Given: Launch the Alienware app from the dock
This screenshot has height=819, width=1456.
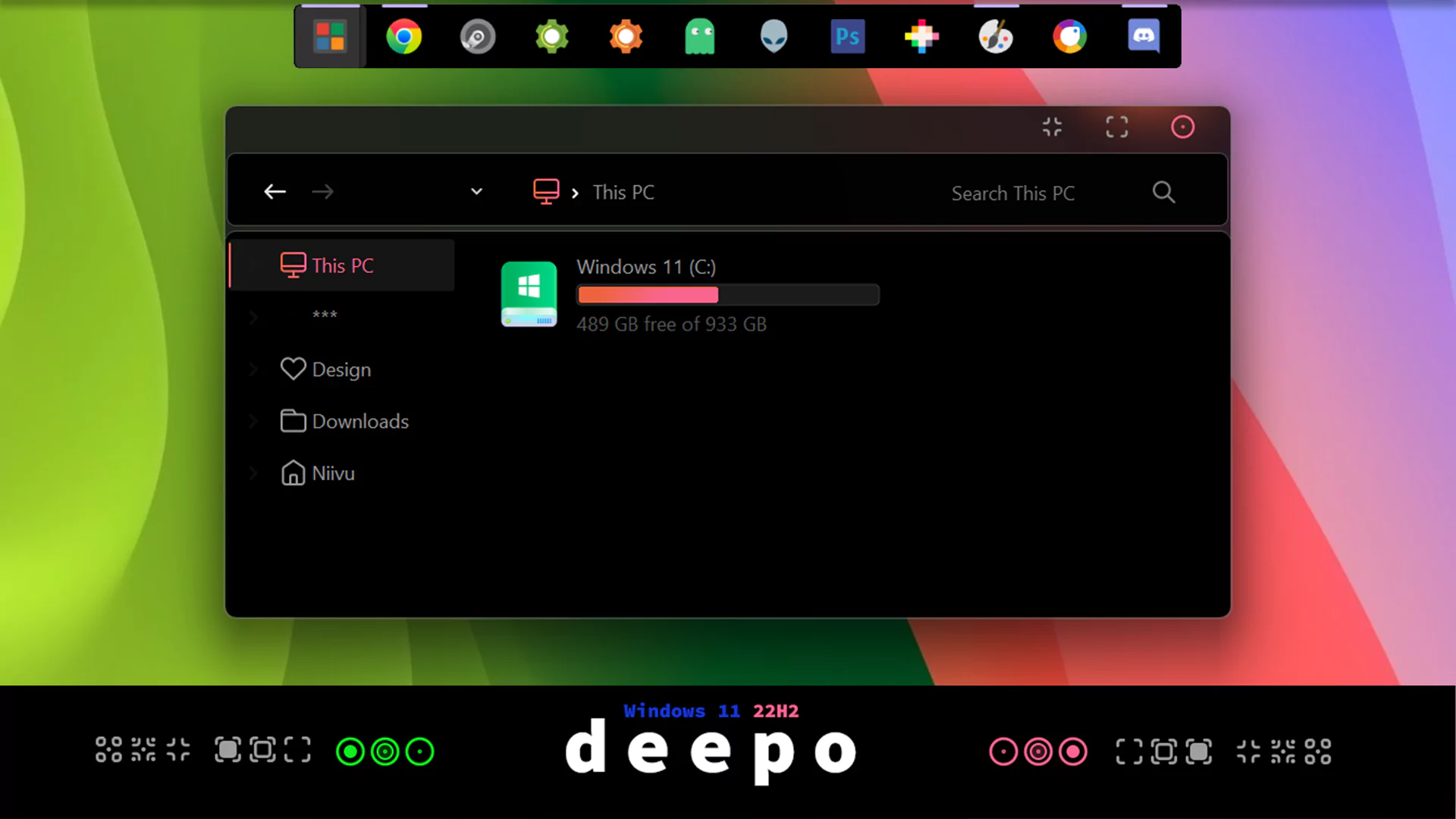Looking at the screenshot, I should pyautogui.click(x=773, y=36).
